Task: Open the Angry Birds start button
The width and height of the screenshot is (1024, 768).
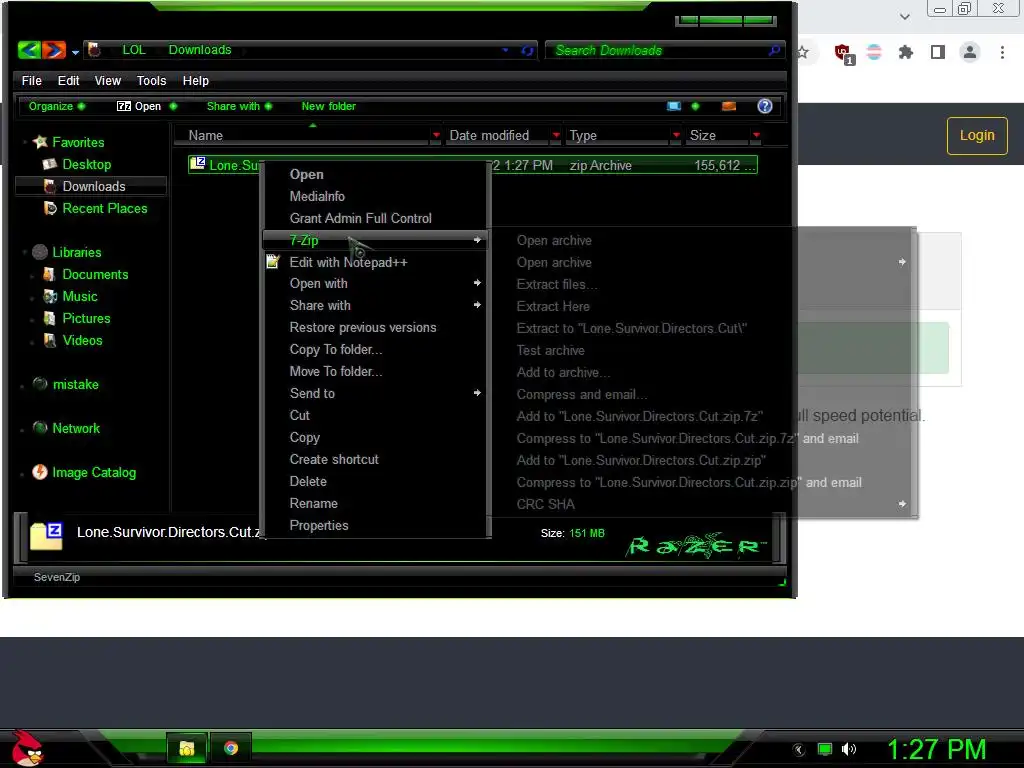Action: click(x=27, y=748)
